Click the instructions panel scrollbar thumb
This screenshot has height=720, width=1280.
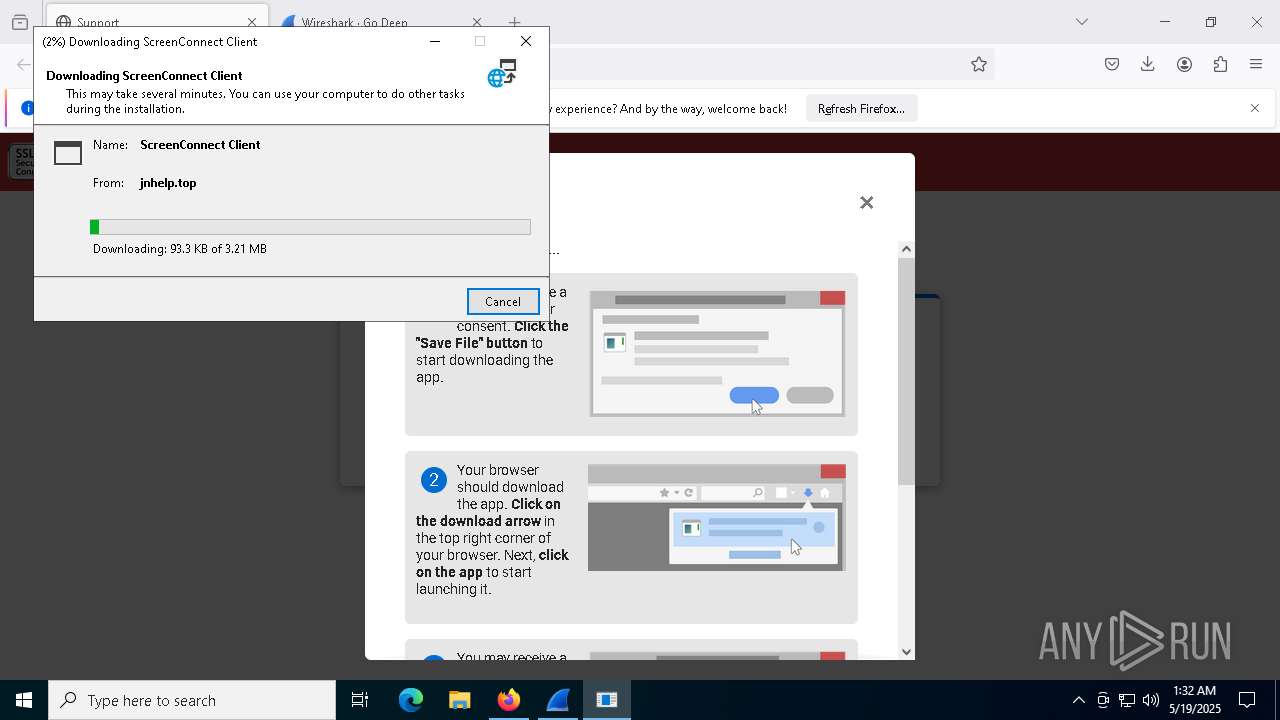(x=906, y=372)
